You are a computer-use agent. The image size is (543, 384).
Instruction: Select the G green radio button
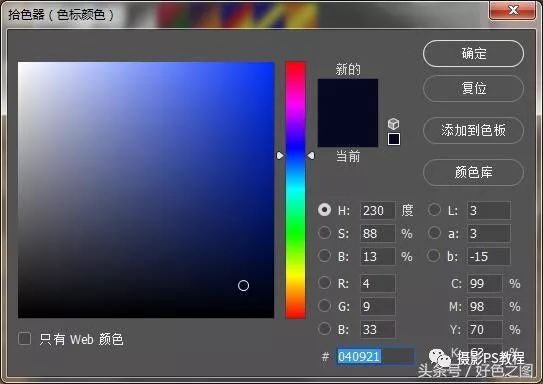coord(324,306)
